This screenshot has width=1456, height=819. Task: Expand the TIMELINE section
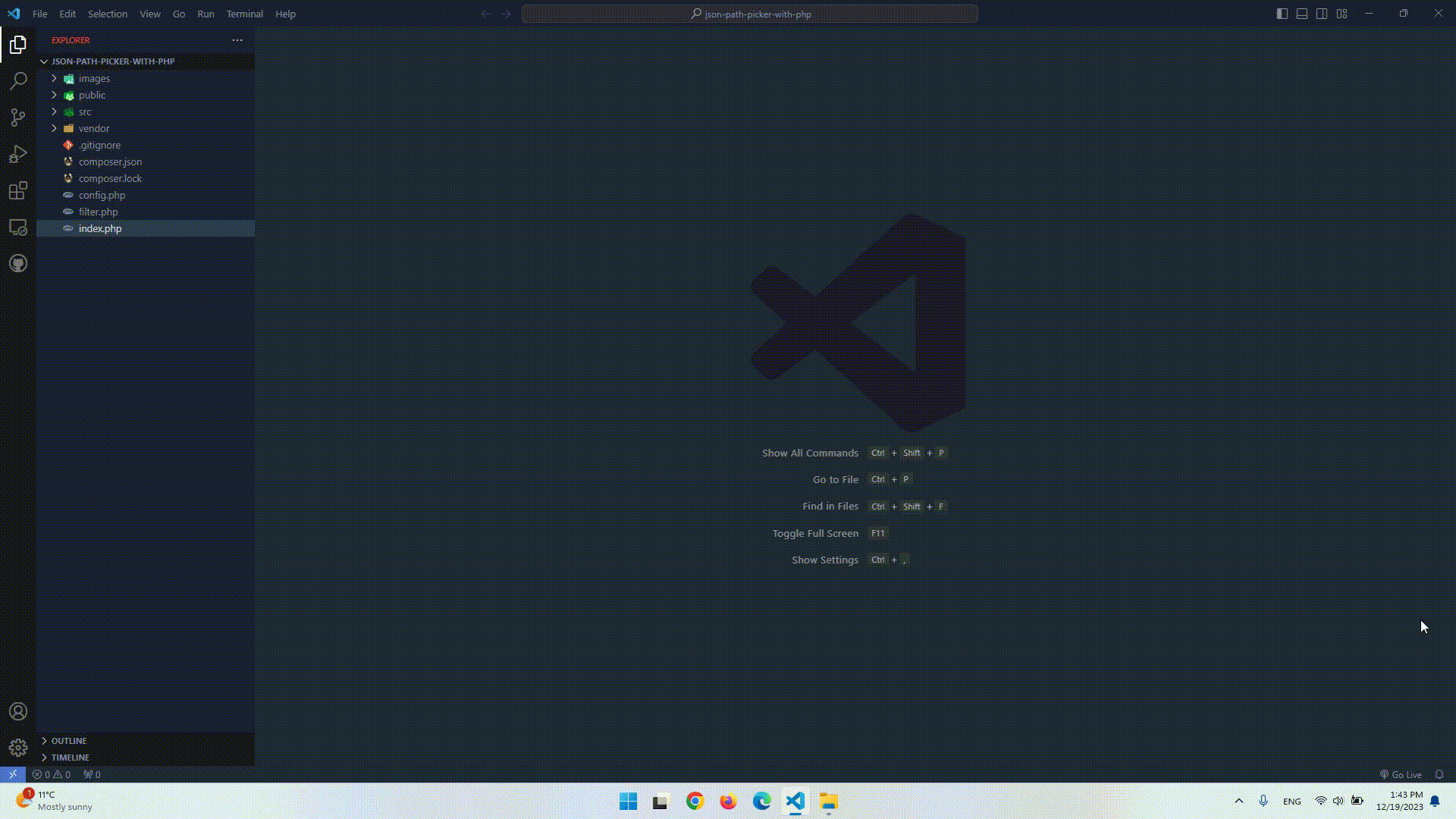(x=146, y=757)
